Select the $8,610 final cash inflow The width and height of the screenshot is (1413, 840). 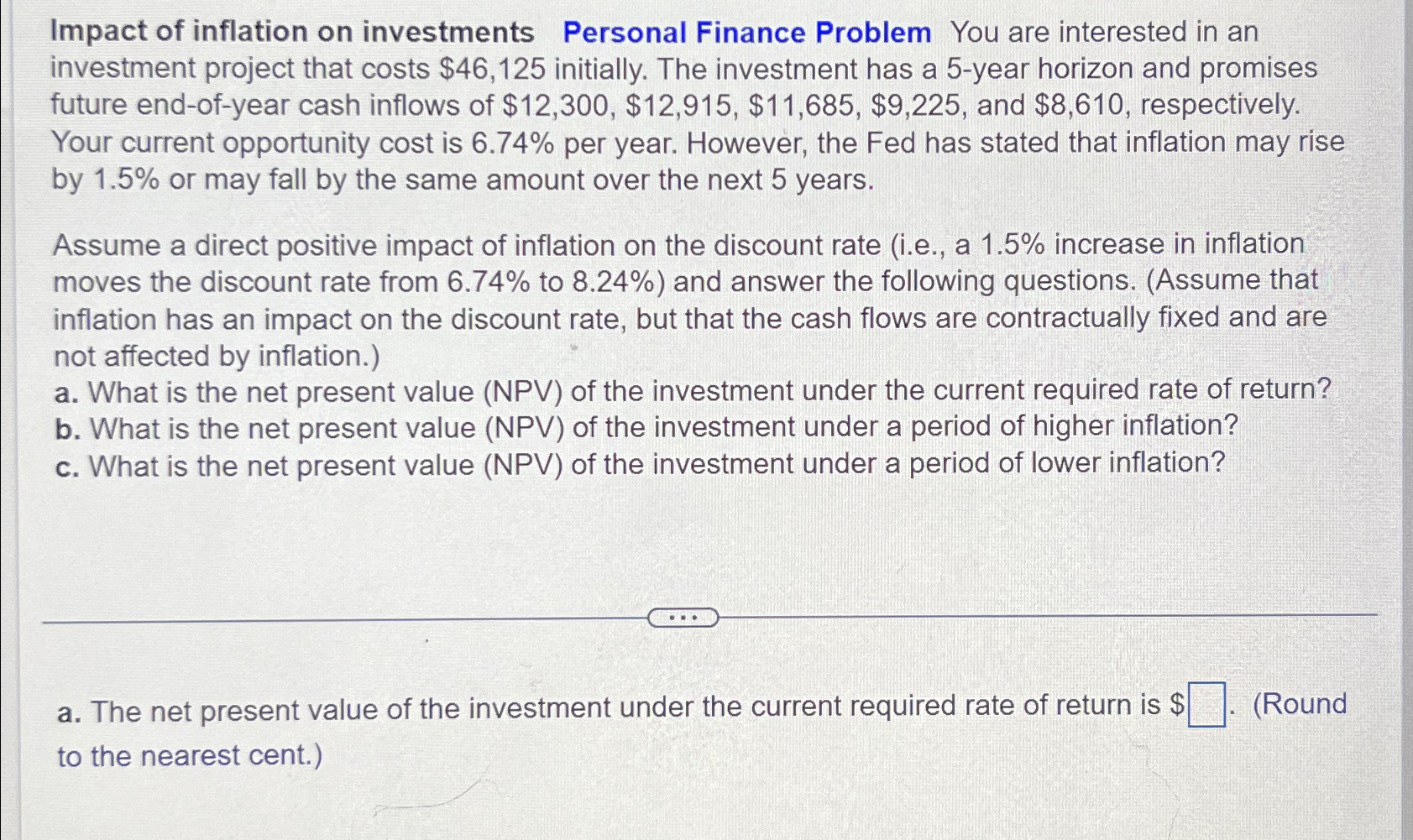(x=1082, y=105)
